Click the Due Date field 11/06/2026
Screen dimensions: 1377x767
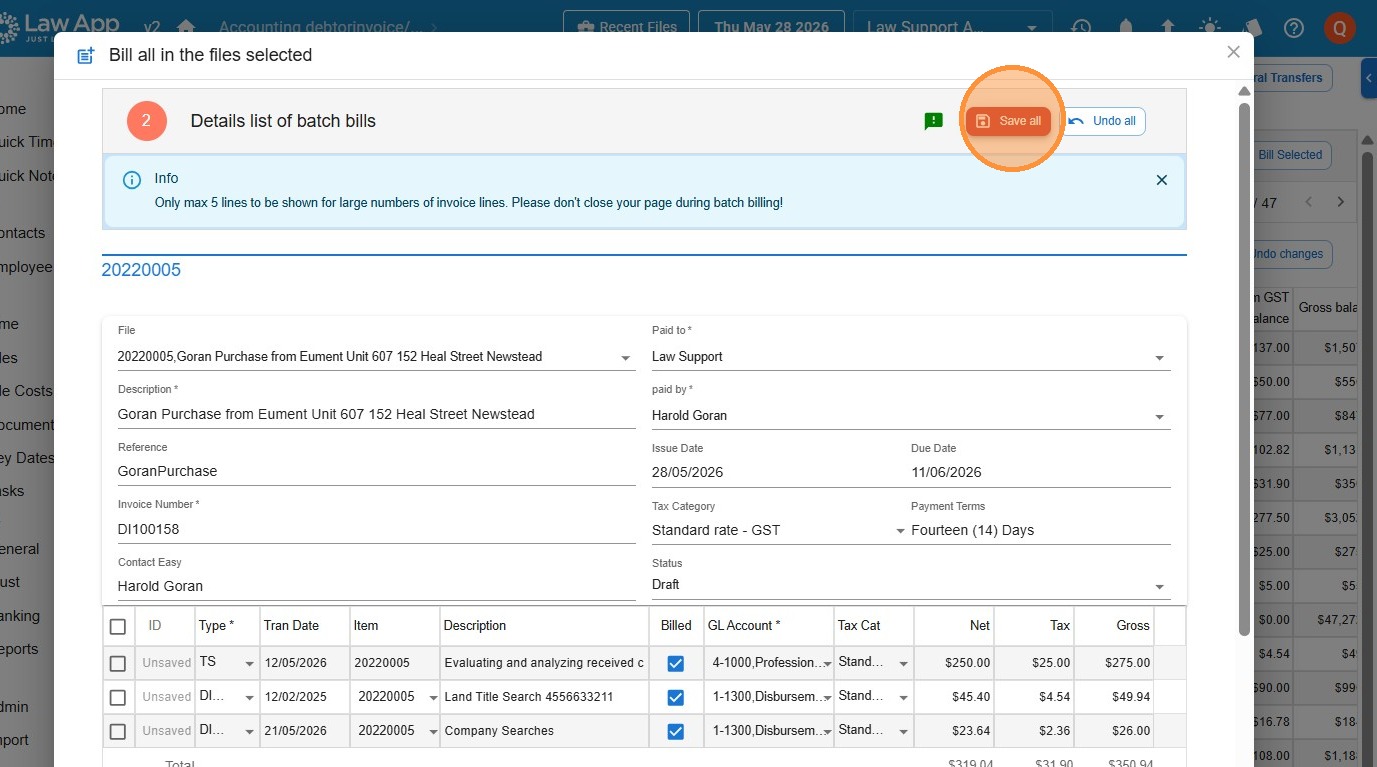(1040, 472)
